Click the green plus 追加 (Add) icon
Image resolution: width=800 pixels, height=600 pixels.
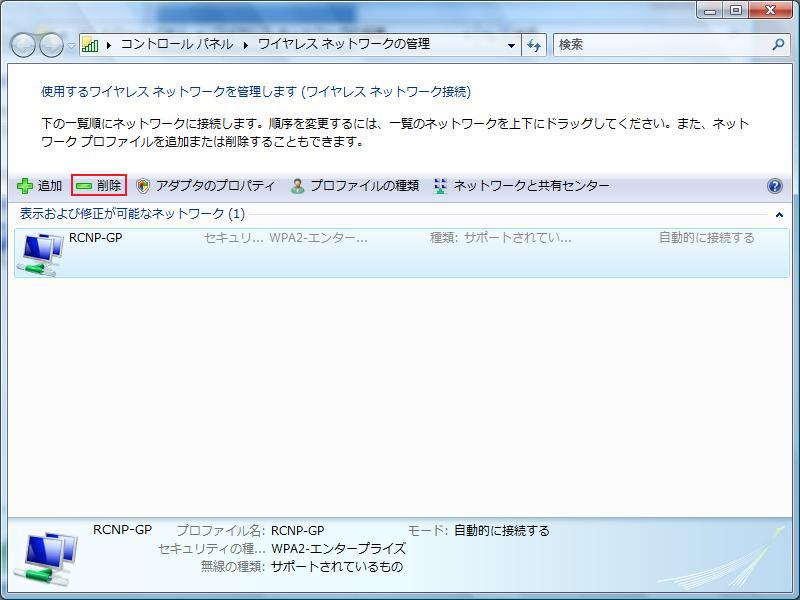click(26, 186)
